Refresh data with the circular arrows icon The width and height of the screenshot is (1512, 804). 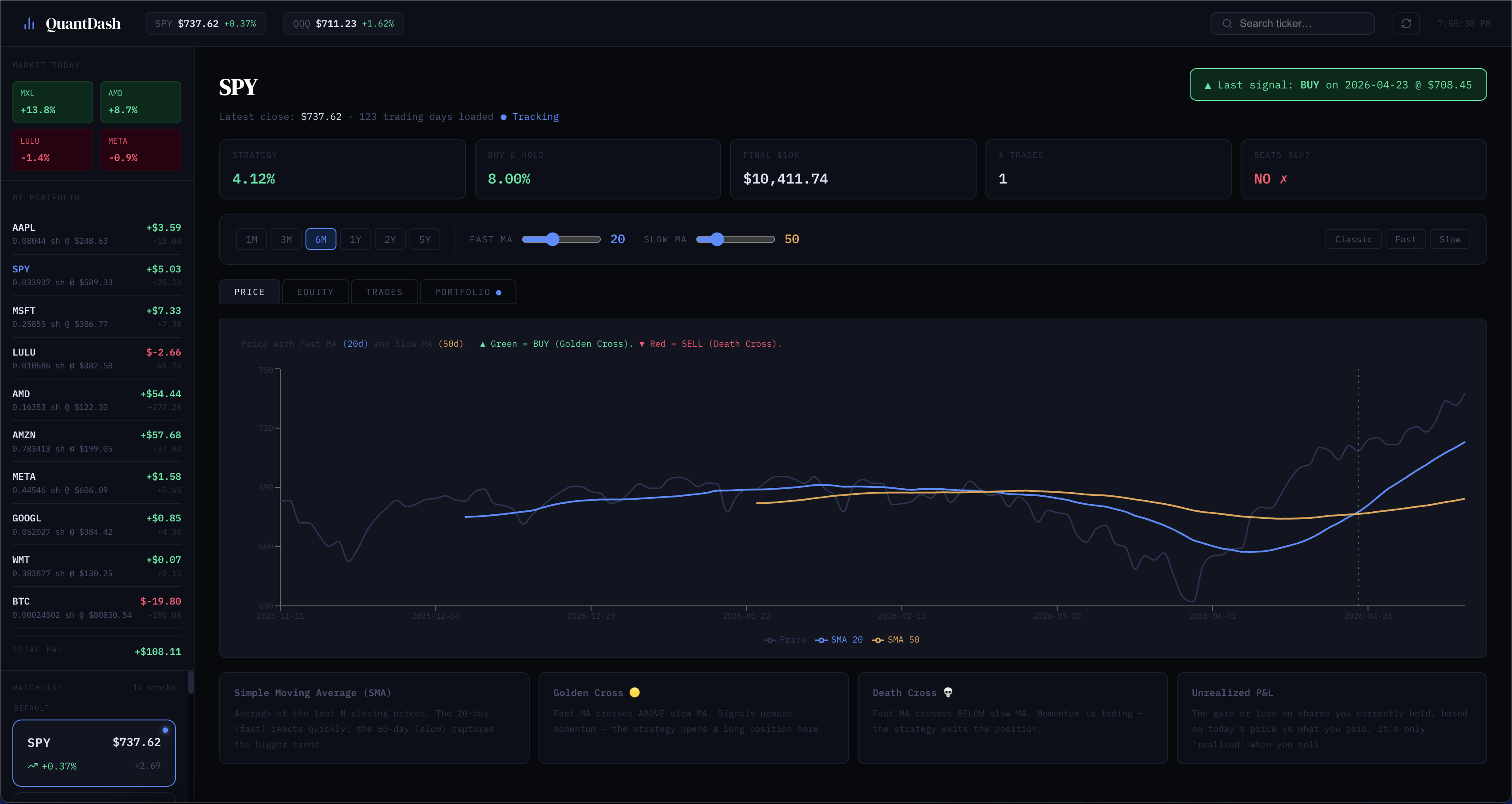[1406, 23]
